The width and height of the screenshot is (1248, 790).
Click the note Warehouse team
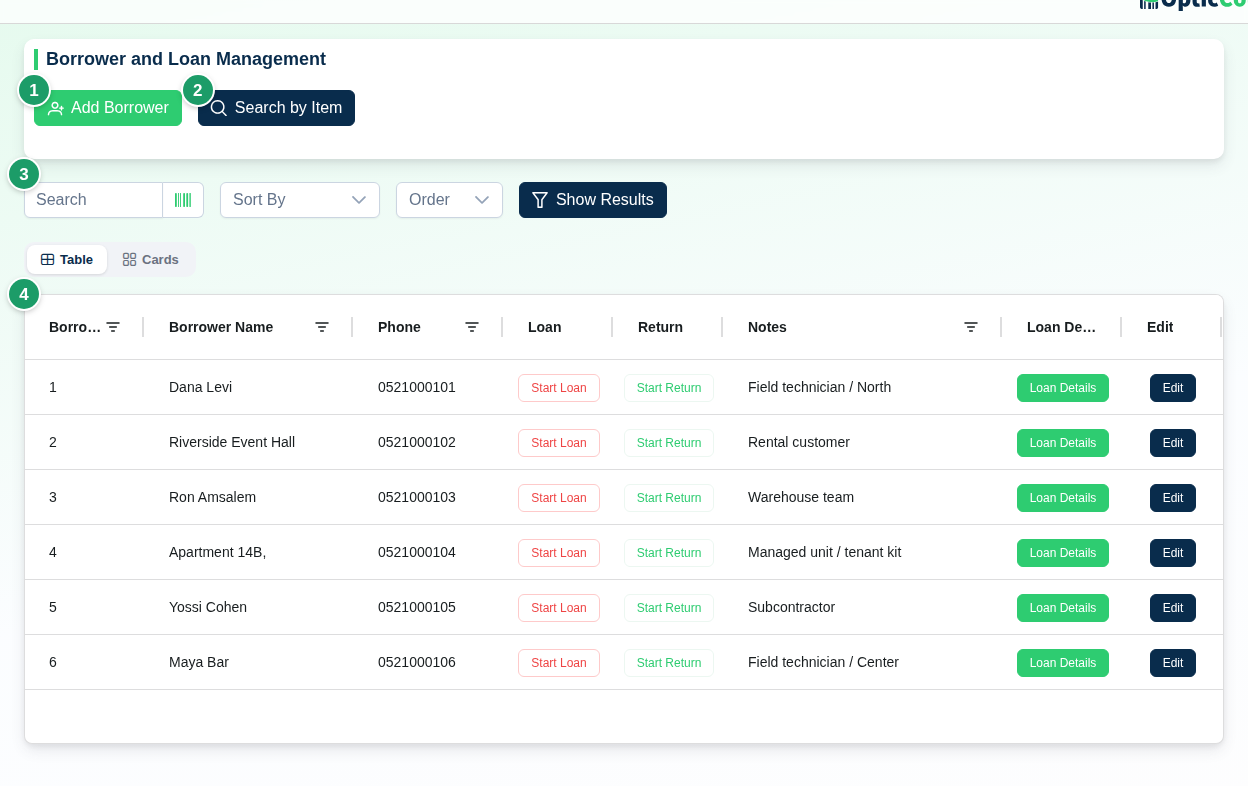[801, 497]
